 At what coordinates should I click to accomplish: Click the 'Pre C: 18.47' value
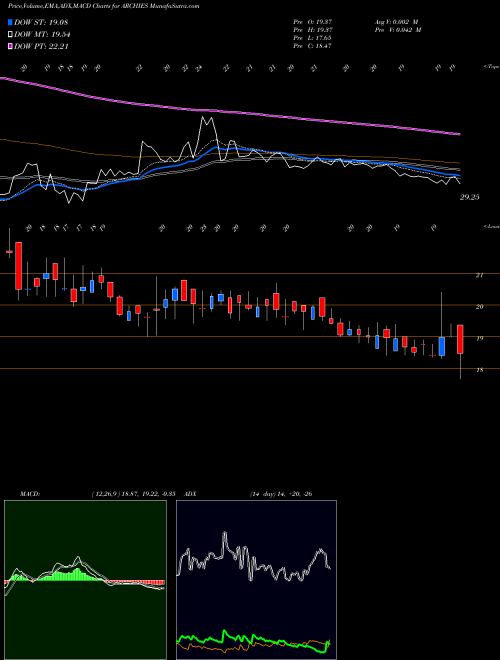(313, 46)
